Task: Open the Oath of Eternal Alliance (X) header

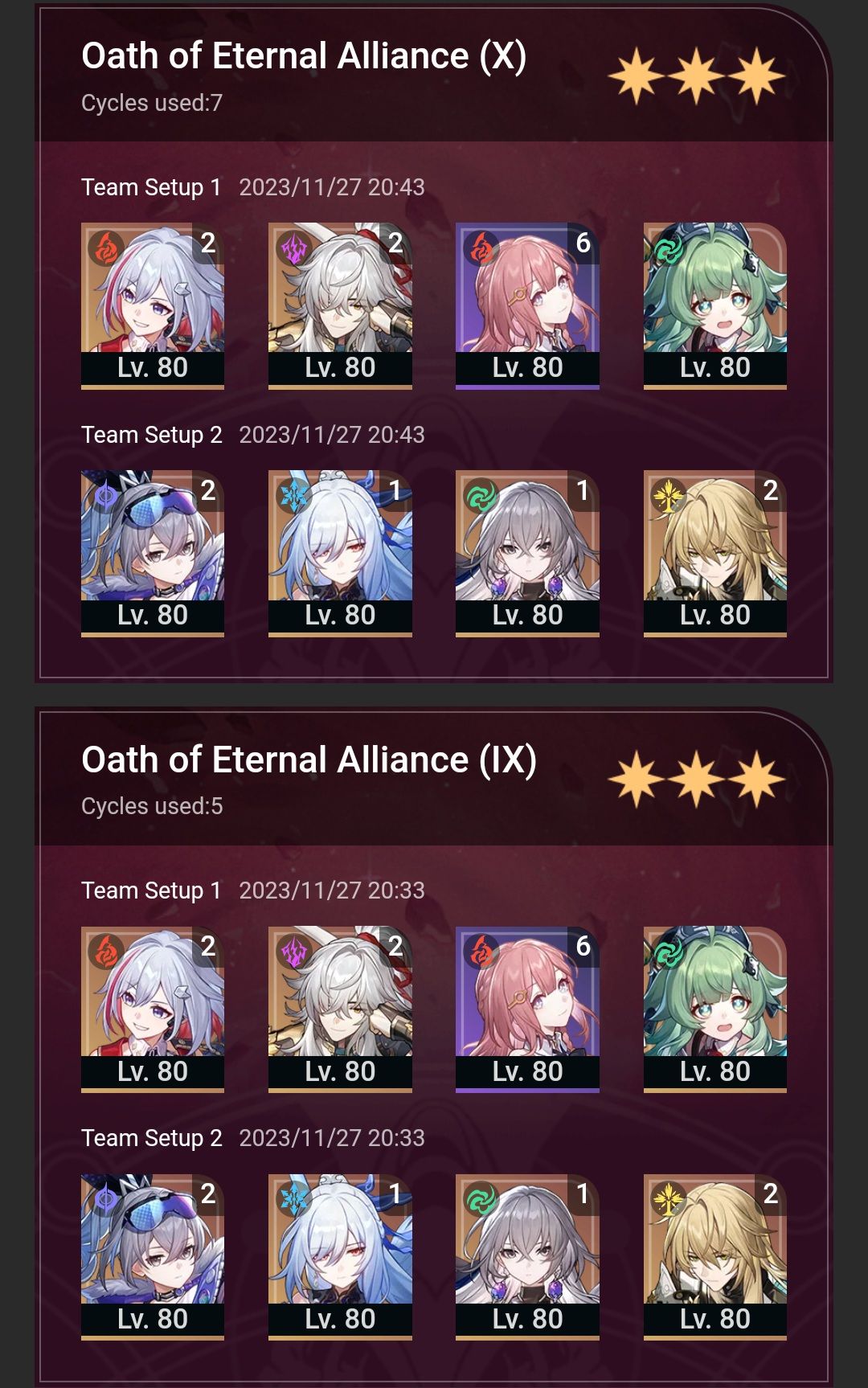Action: coord(304,56)
